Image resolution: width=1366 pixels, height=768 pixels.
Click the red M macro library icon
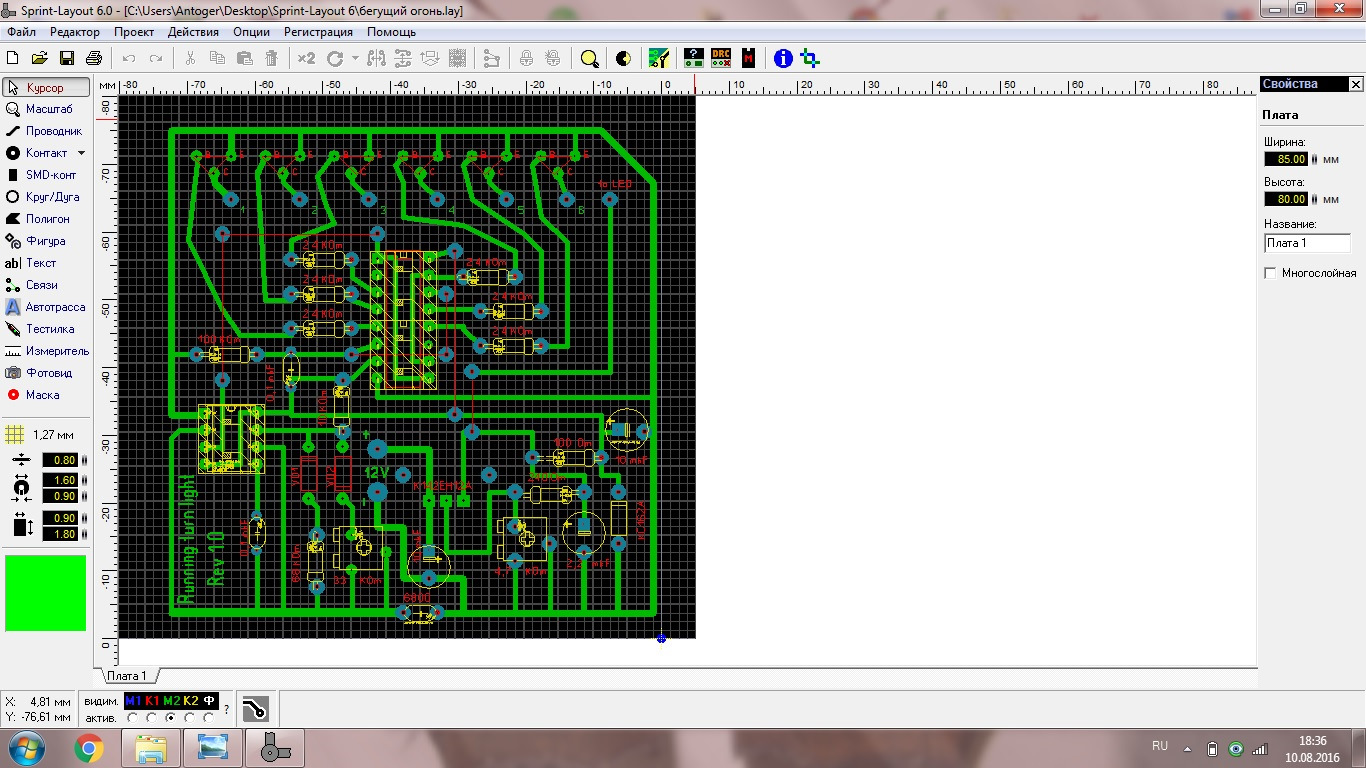(748, 58)
